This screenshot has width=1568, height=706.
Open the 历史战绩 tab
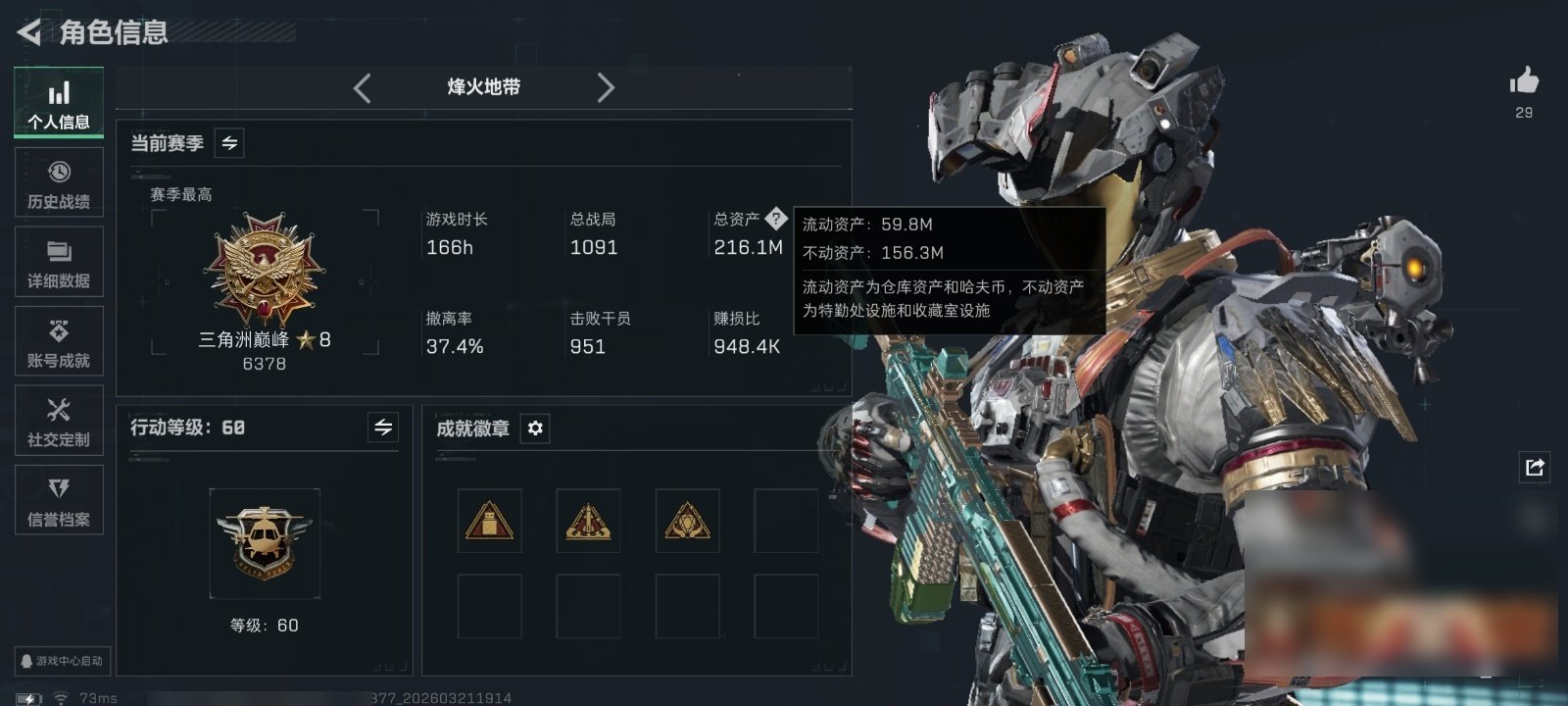pos(59,183)
